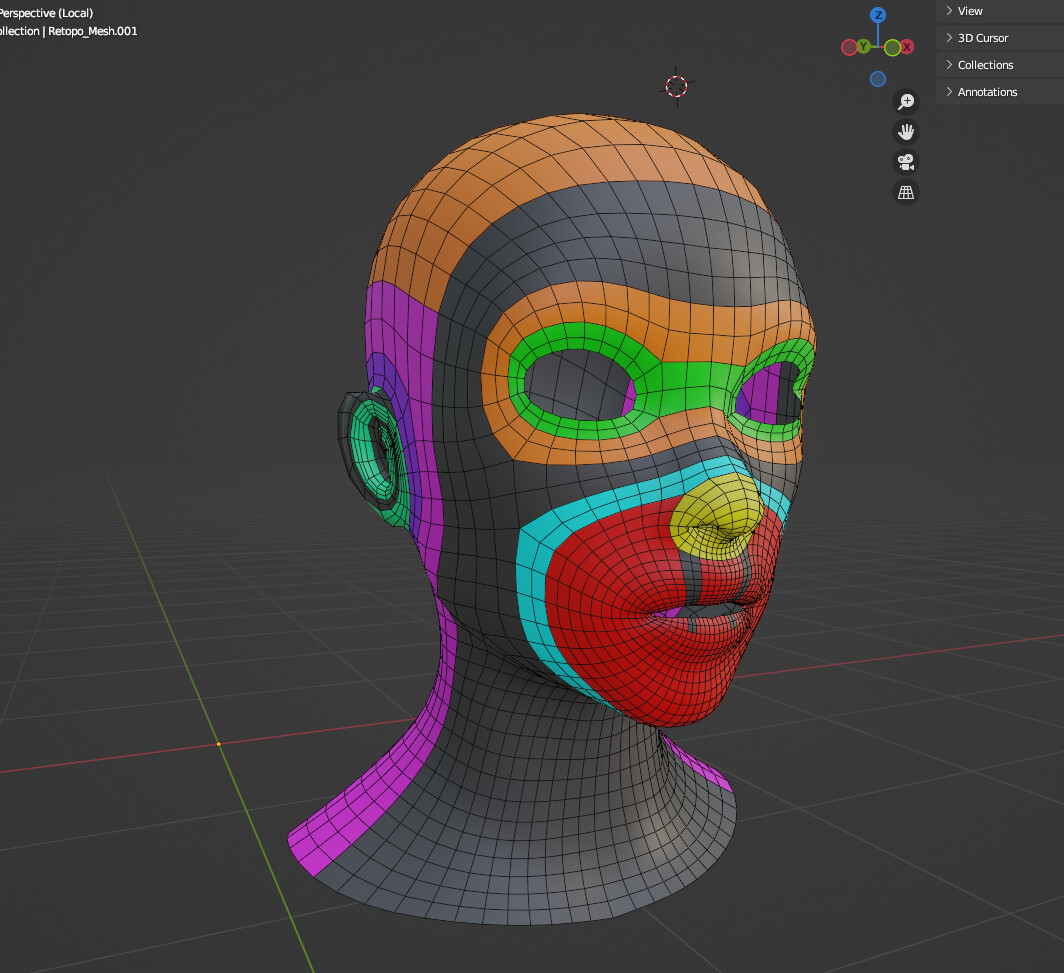Expand the Collections panel
Viewport: 1064px width, 973px height.
tap(984, 64)
